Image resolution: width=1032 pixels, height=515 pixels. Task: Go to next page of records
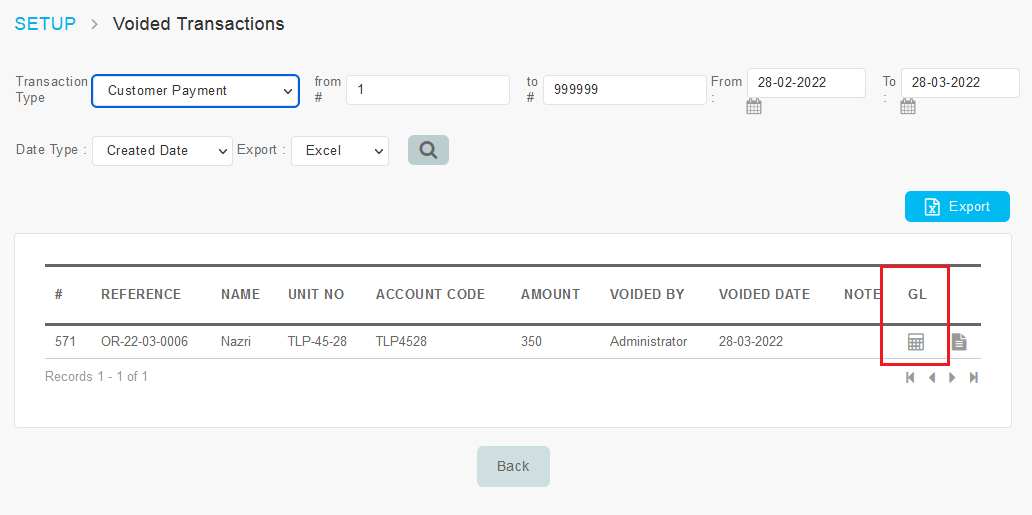(952, 378)
